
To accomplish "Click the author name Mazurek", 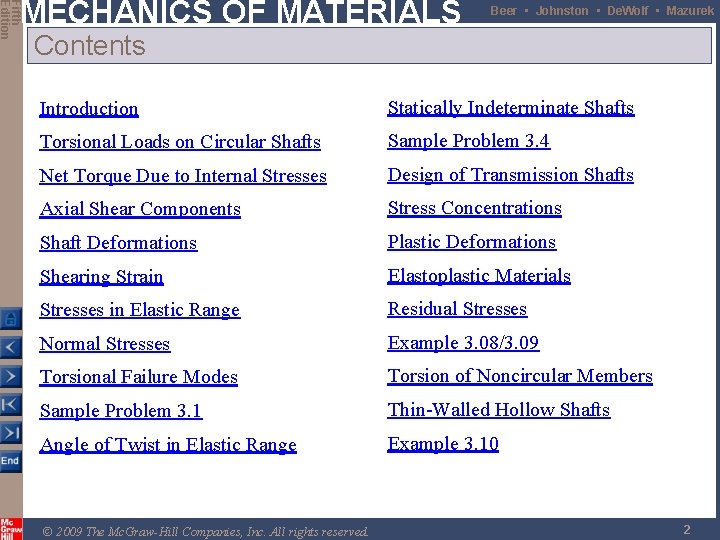I will tap(690, 11).
